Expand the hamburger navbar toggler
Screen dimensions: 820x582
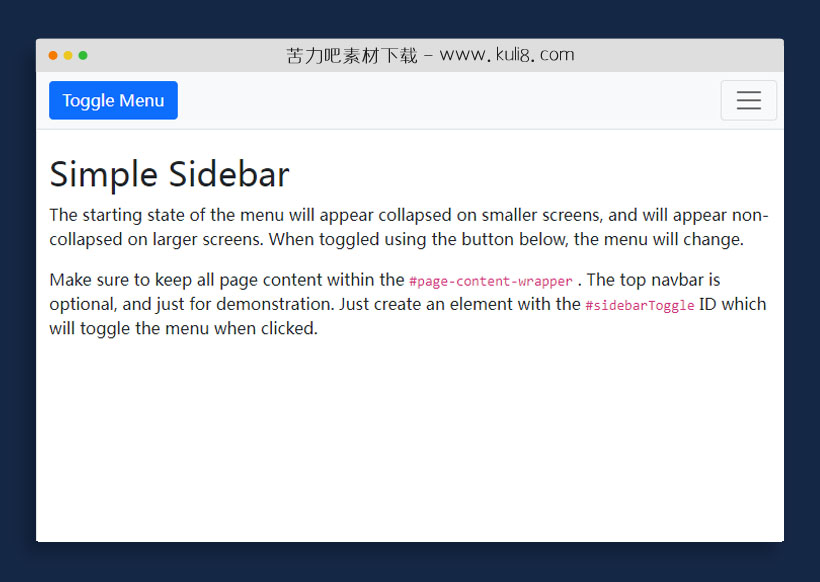(748, 100)
